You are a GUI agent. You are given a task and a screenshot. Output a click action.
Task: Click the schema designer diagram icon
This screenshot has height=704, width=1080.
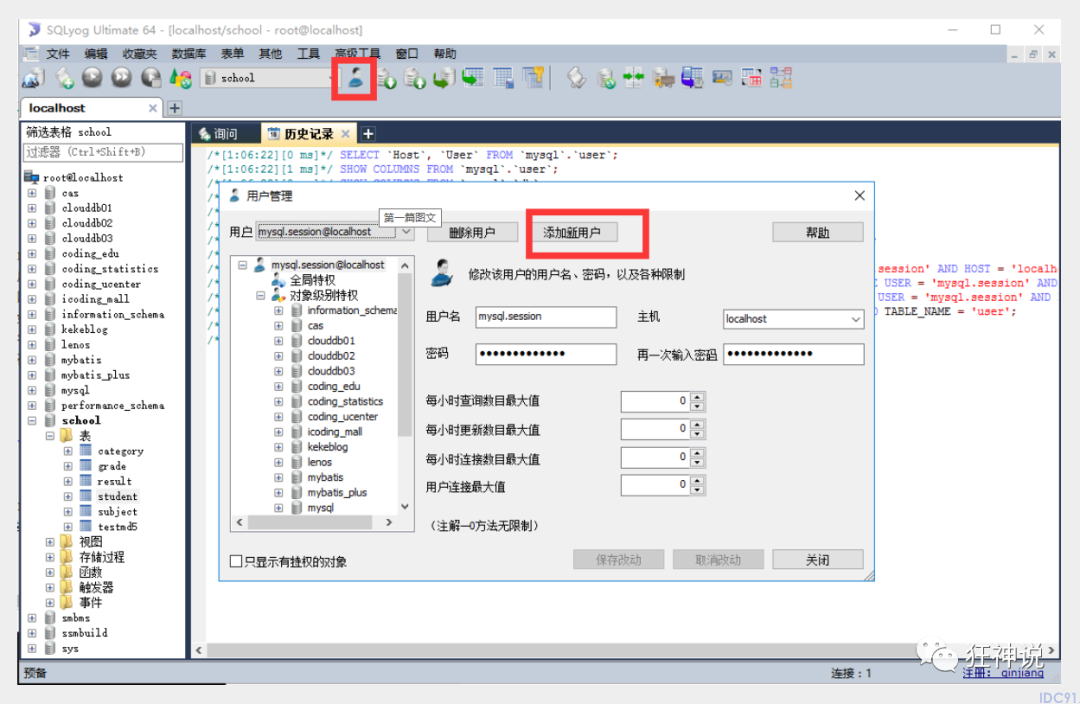(x=781, y=78)
